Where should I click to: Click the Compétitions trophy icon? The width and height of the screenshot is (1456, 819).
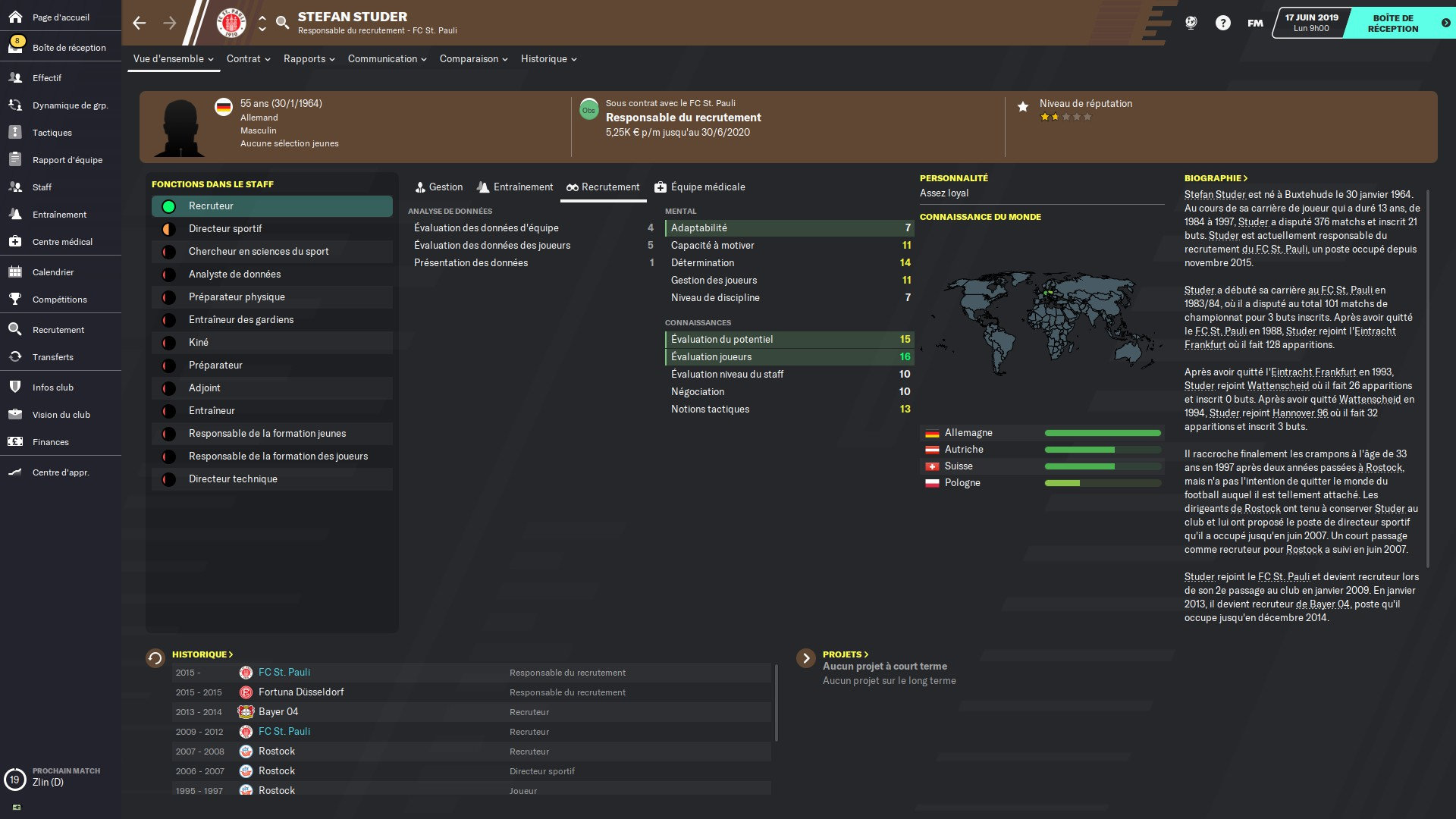pyautogui.click(x=15, y=300)
